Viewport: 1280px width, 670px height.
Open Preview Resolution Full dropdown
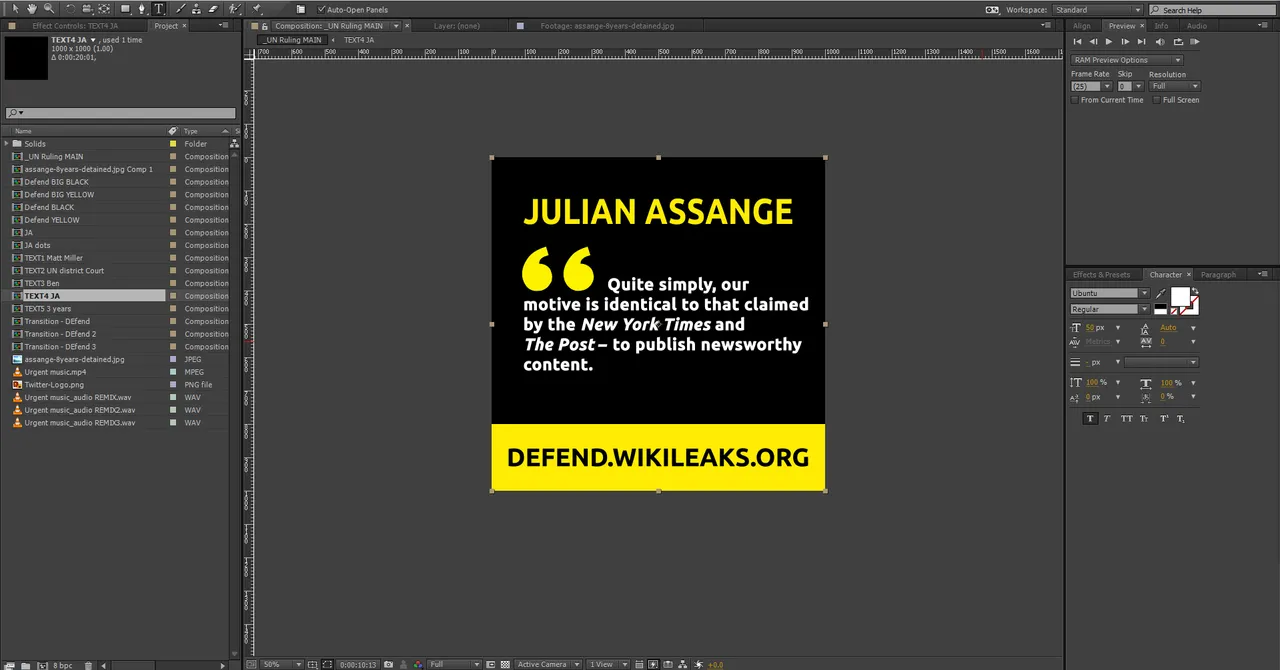pos(1175,86)
